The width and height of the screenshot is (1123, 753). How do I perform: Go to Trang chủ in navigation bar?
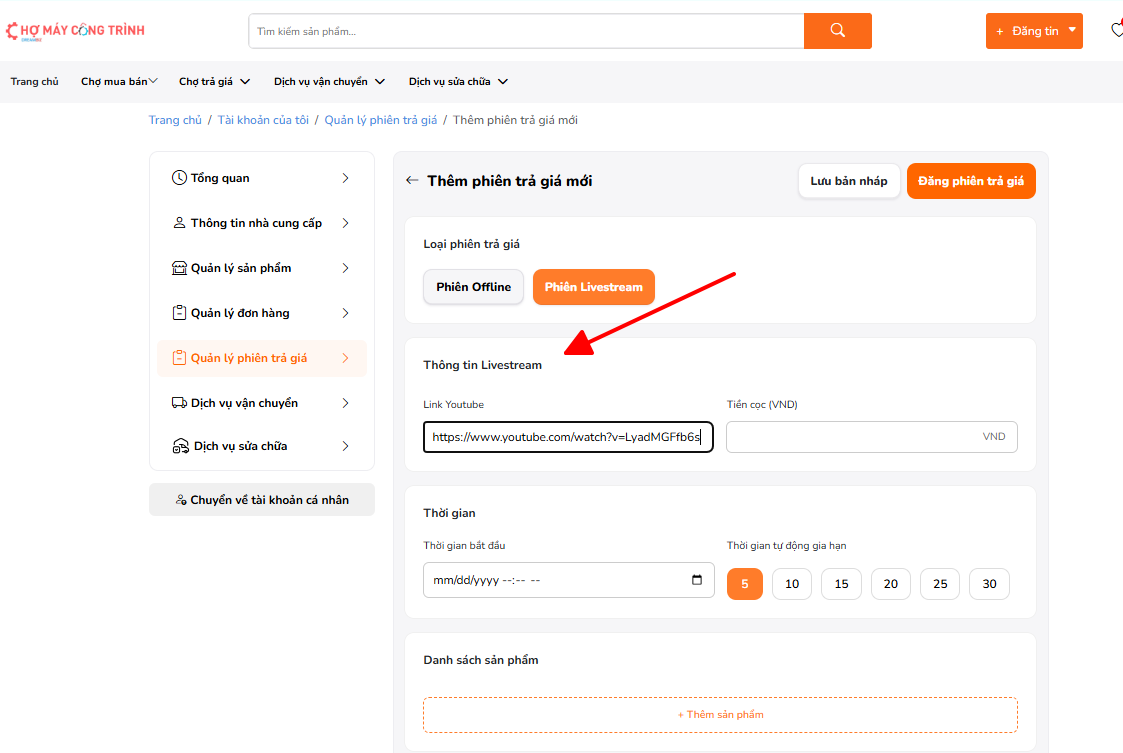click(x=35, y=82)
